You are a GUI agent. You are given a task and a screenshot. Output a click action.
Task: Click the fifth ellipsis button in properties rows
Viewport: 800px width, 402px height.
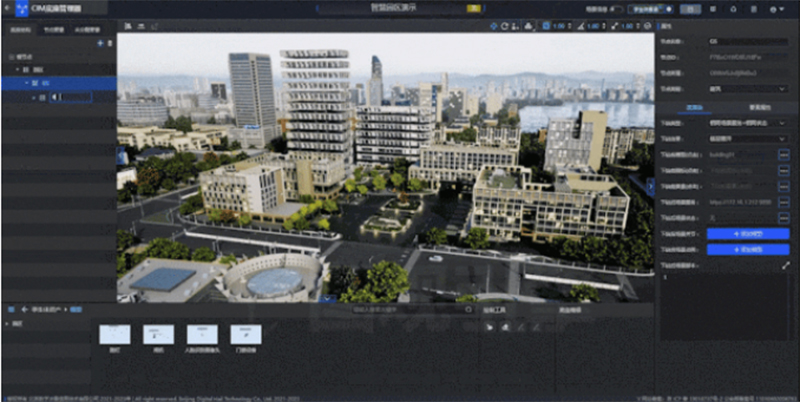tap(784, 218)
